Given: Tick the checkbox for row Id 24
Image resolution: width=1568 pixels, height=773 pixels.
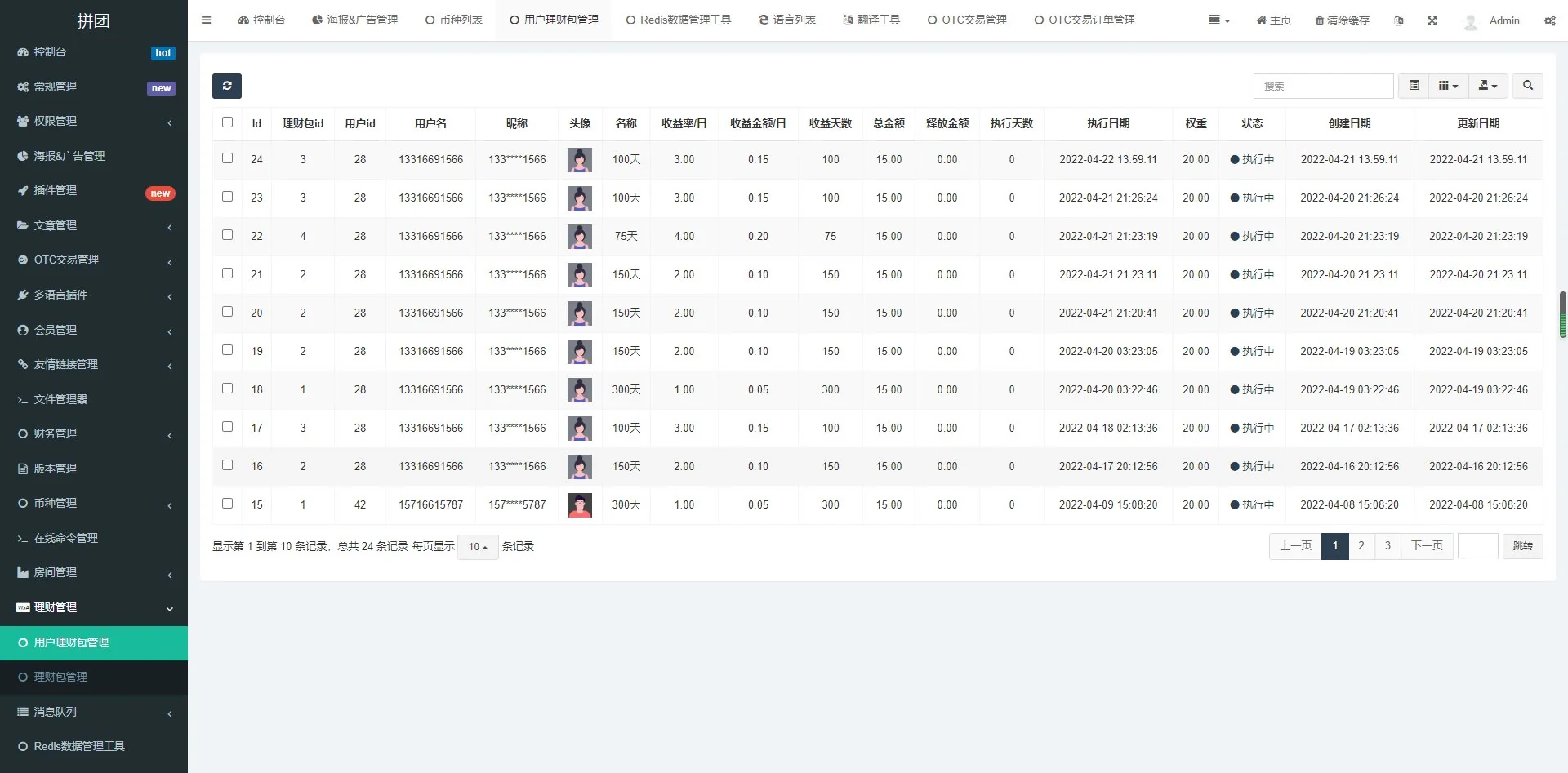Looking at the screenshot, I should [x=227, y=158].
